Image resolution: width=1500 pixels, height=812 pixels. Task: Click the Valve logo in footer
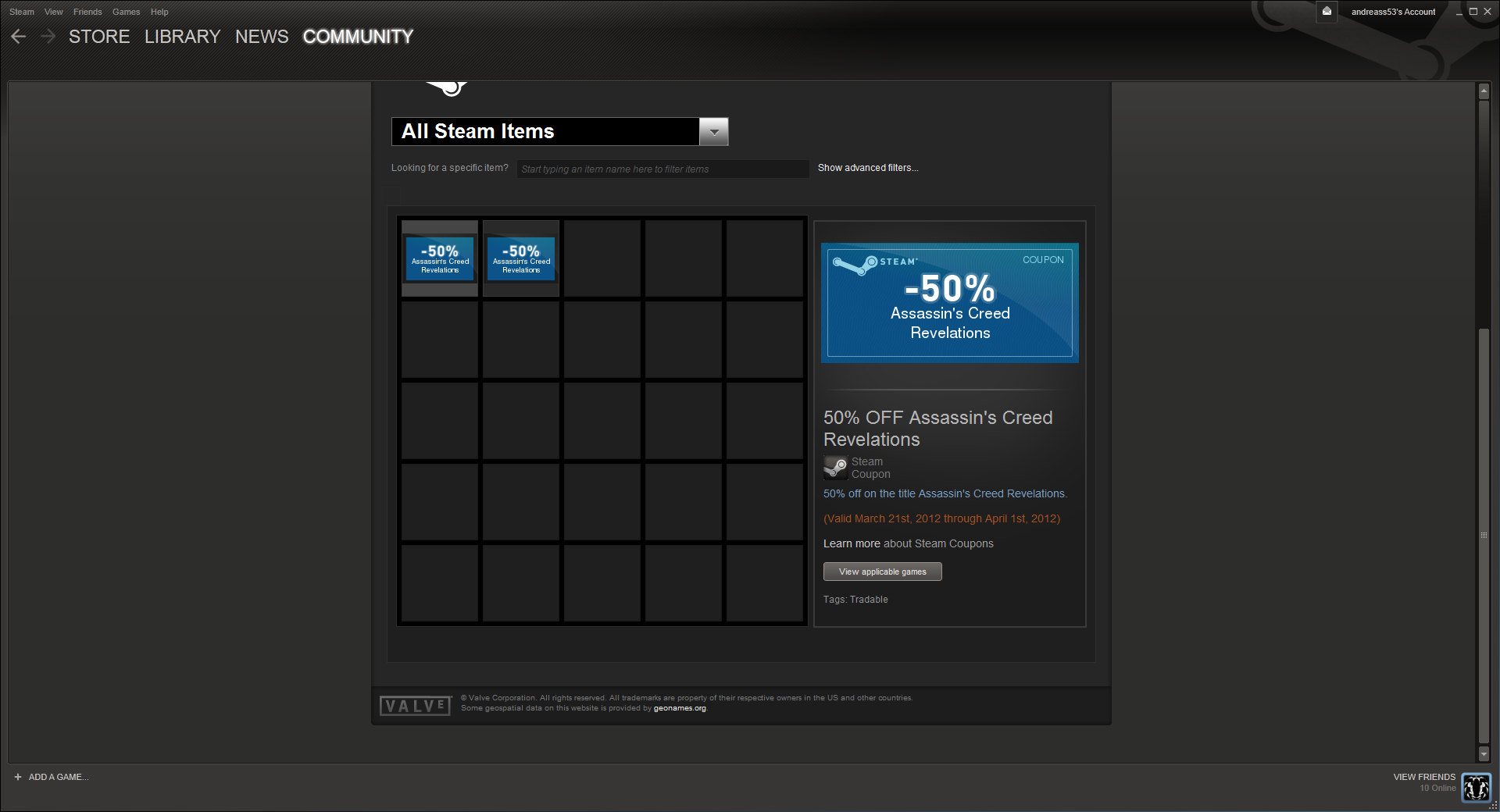click(x=416, y=706)
